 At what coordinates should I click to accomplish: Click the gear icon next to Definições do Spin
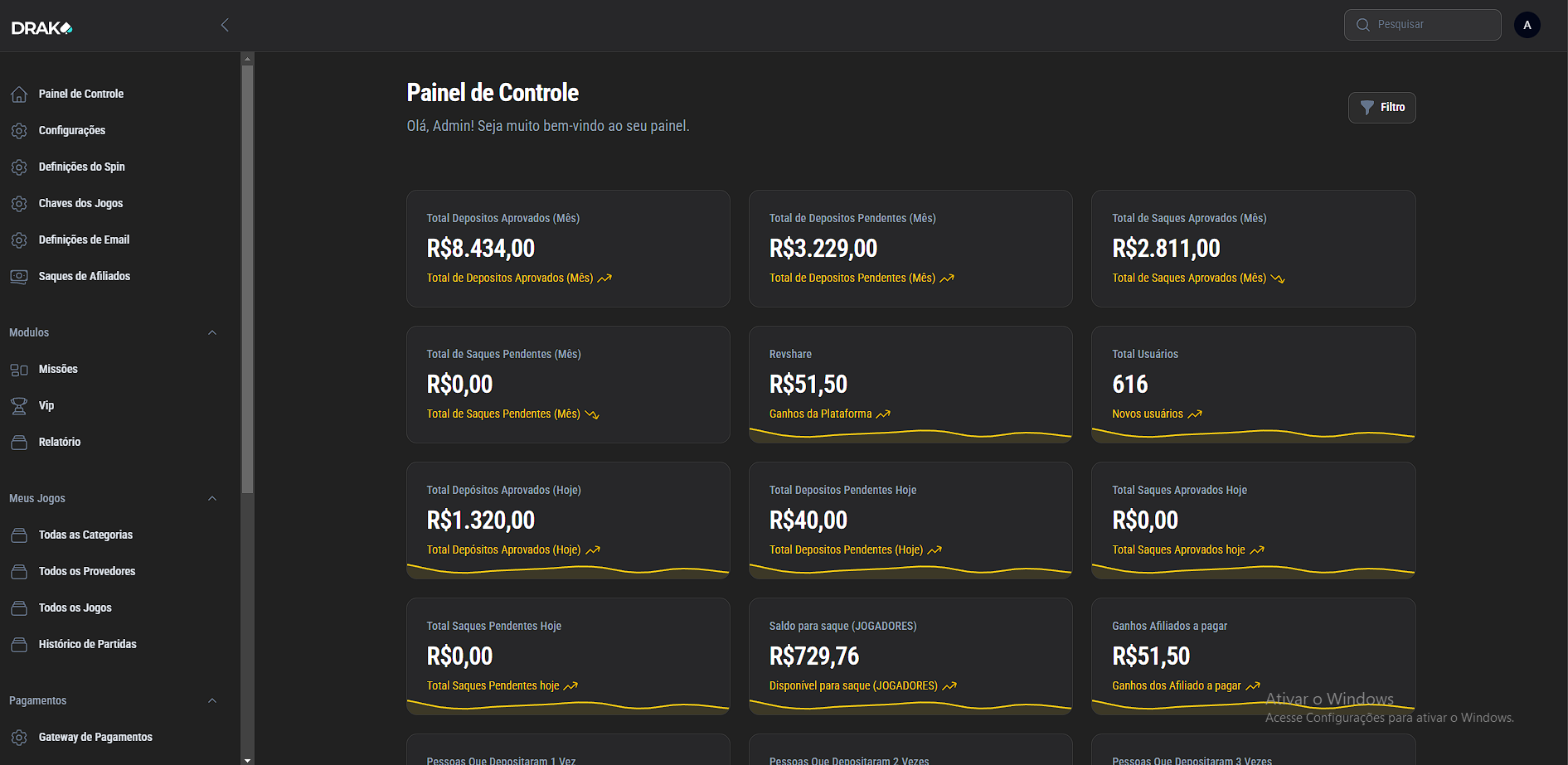click(19, 167)
